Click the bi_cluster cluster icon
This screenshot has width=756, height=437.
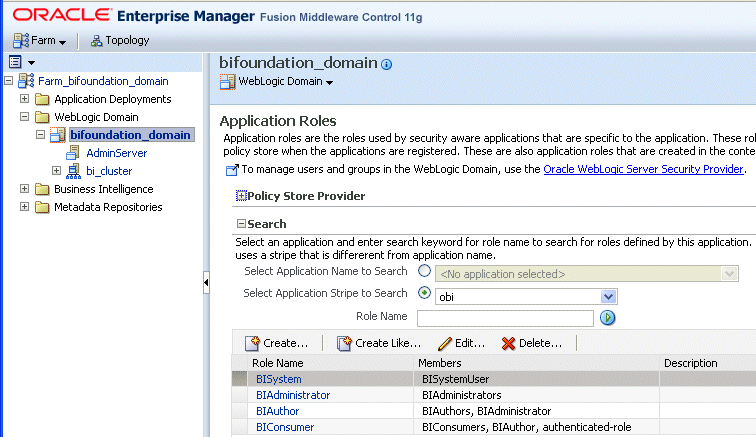pos(73,171)
